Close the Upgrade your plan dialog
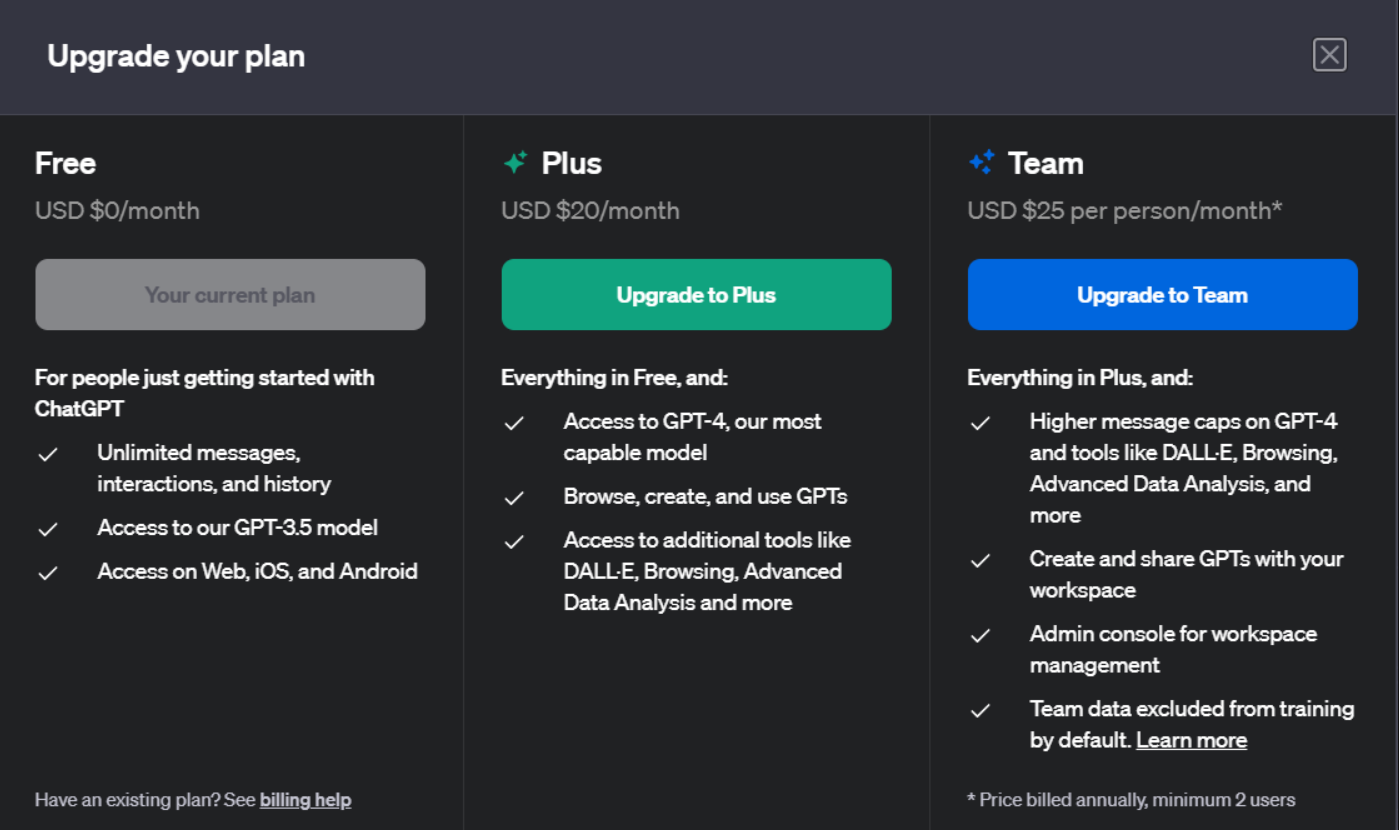Viewport: 1399px width, 830px height. point(1330,55)
